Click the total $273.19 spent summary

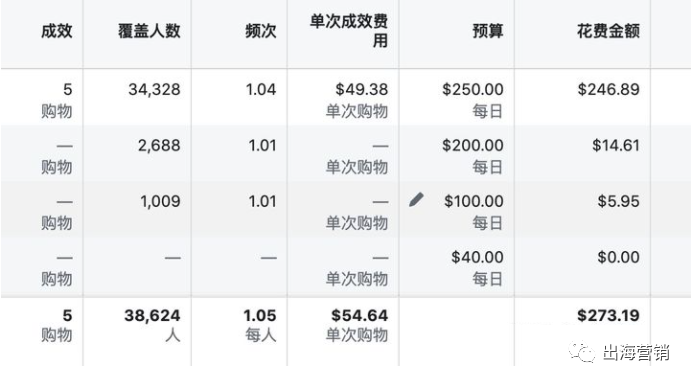click(x=608, y=315)
